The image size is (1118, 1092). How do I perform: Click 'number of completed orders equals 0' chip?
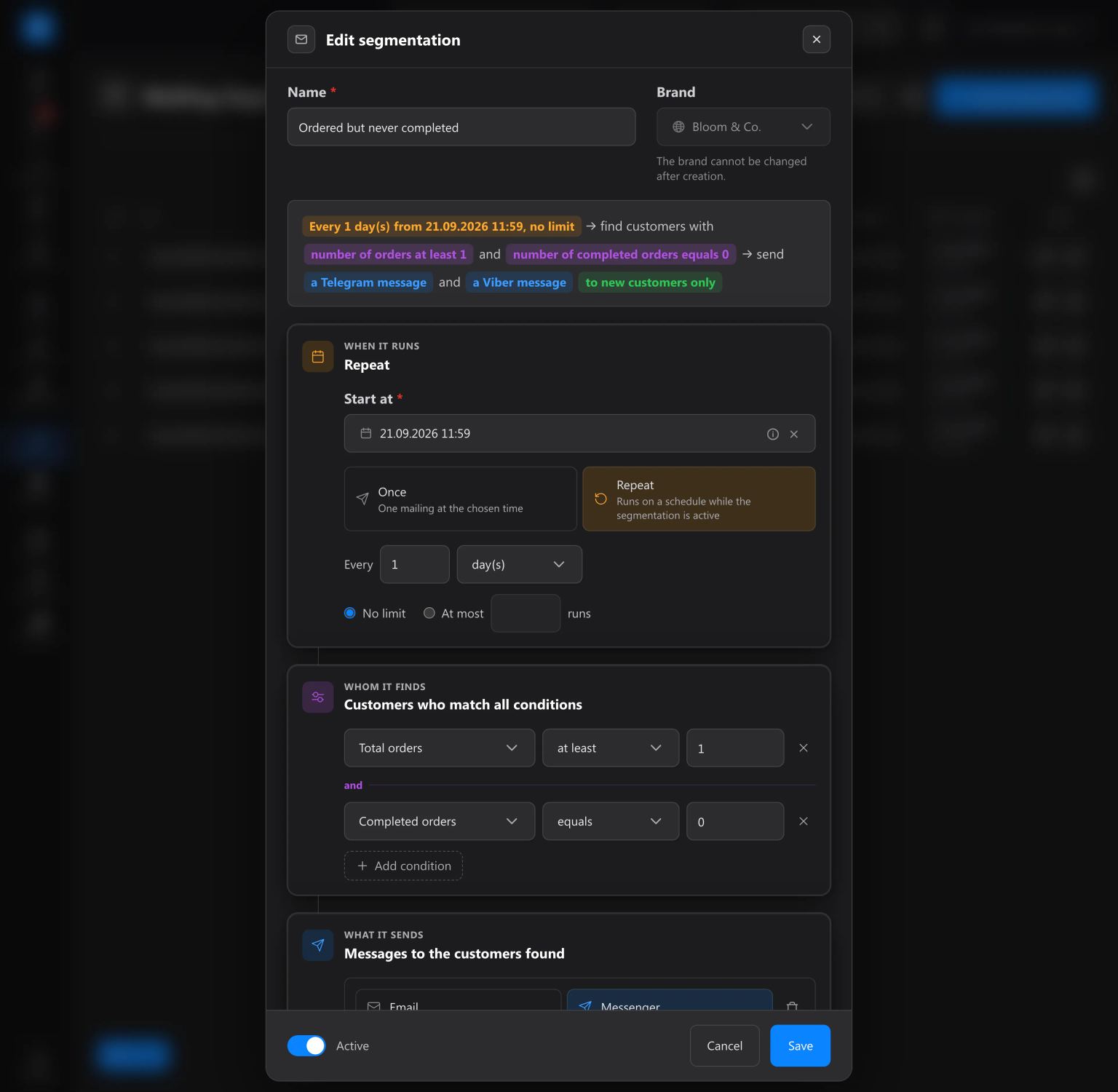621,254
